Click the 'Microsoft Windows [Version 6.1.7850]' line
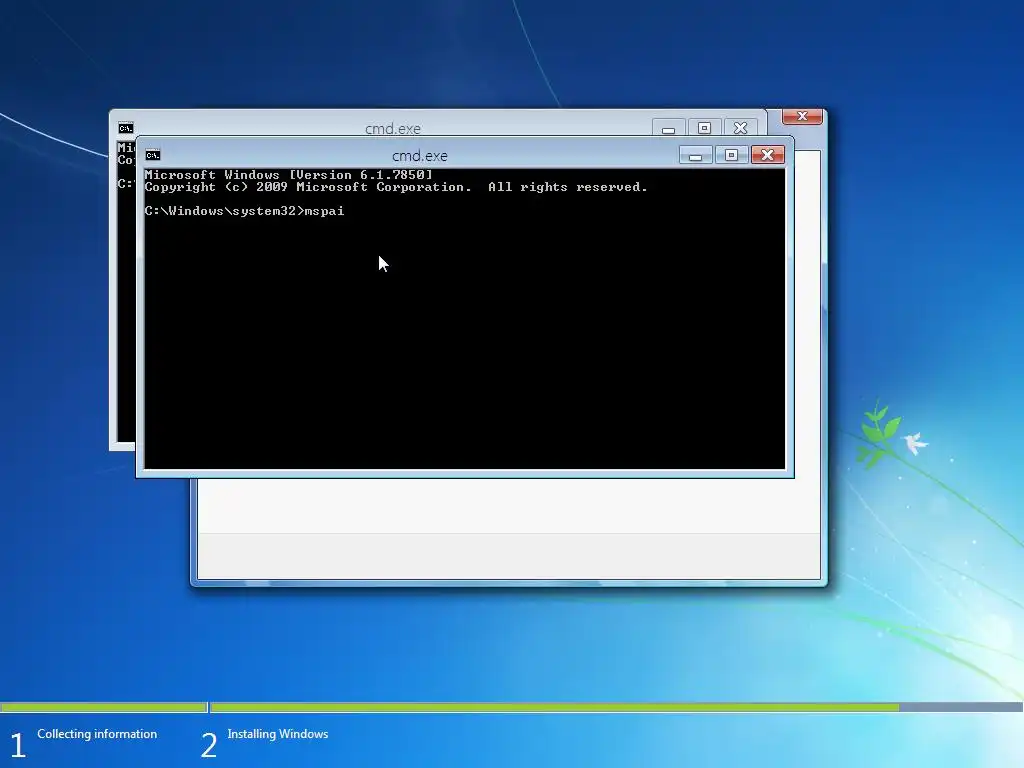The image size is (1024, 768). tap(288, 174)
